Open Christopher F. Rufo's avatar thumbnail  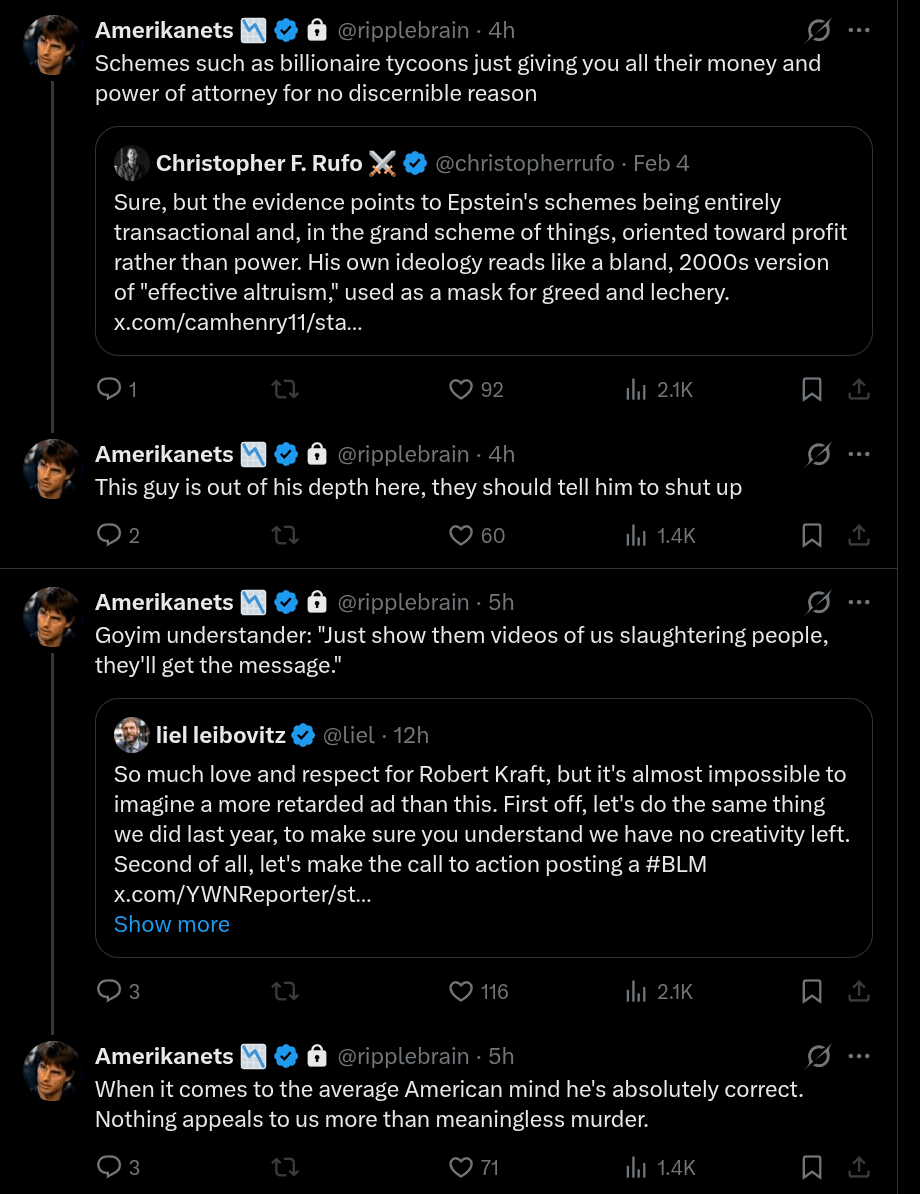[x=132, y=163]
